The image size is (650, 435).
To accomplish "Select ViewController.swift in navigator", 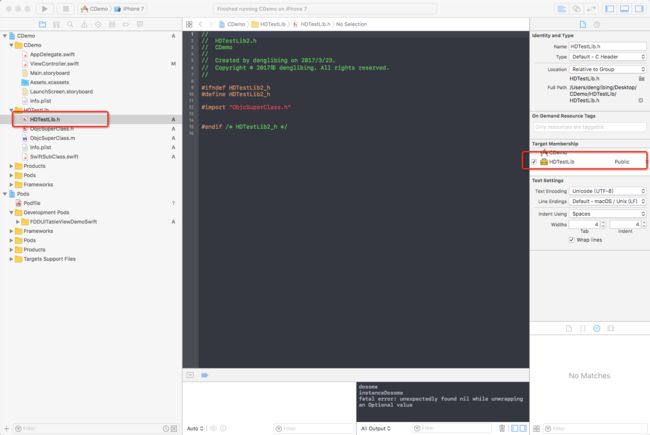I will click(x=54, y=64).
